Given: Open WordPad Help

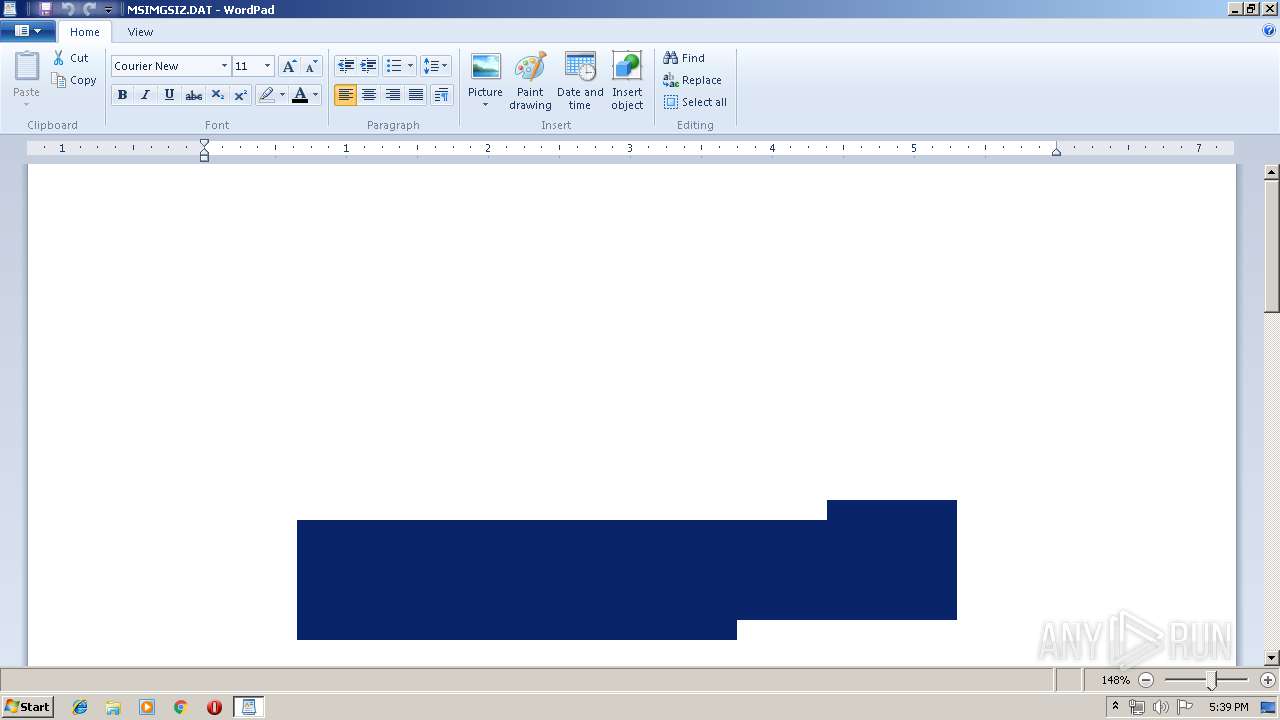Looking at the screenshot, I should 1269,31.
